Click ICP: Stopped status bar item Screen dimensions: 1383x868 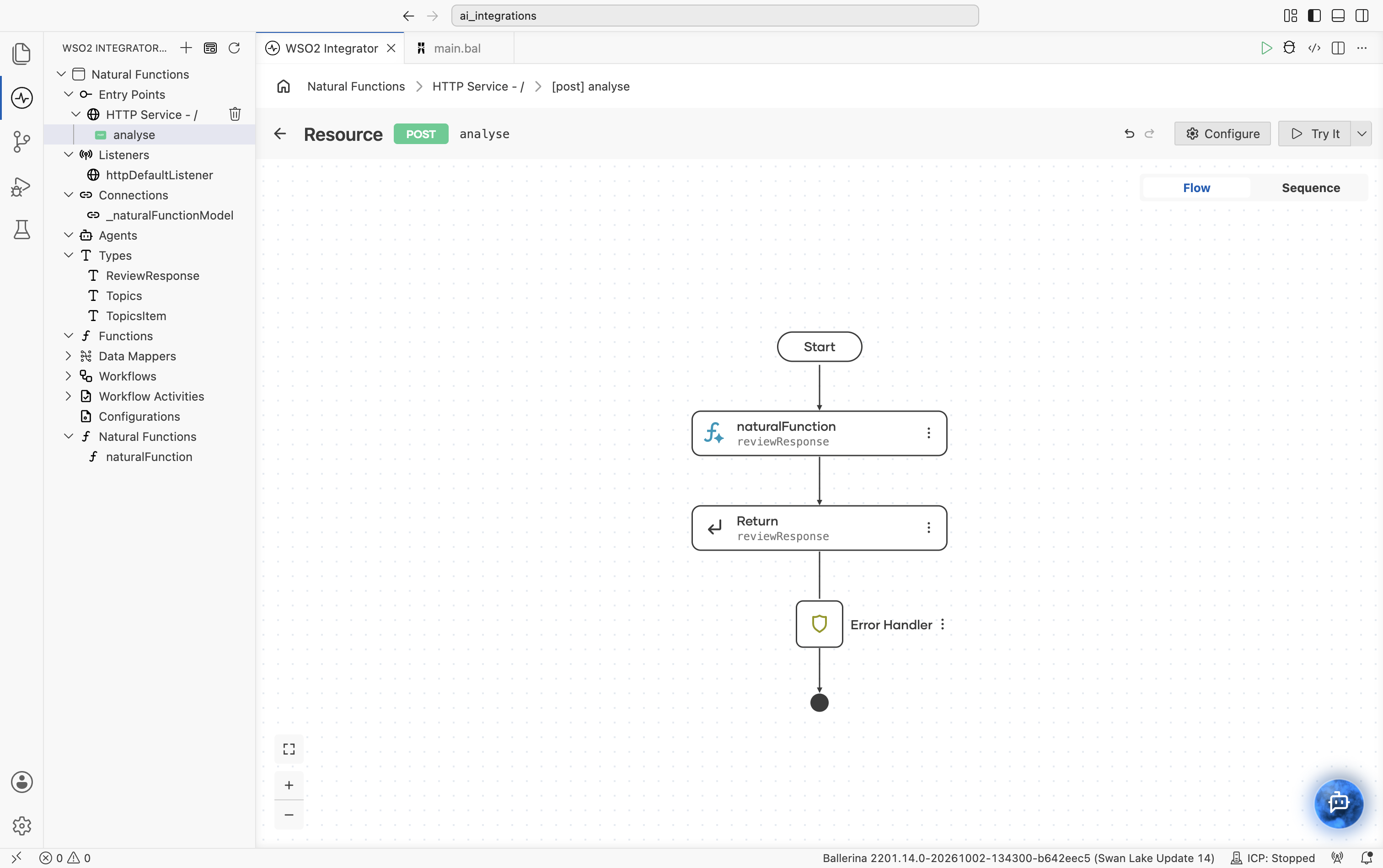pos(1272,857)
